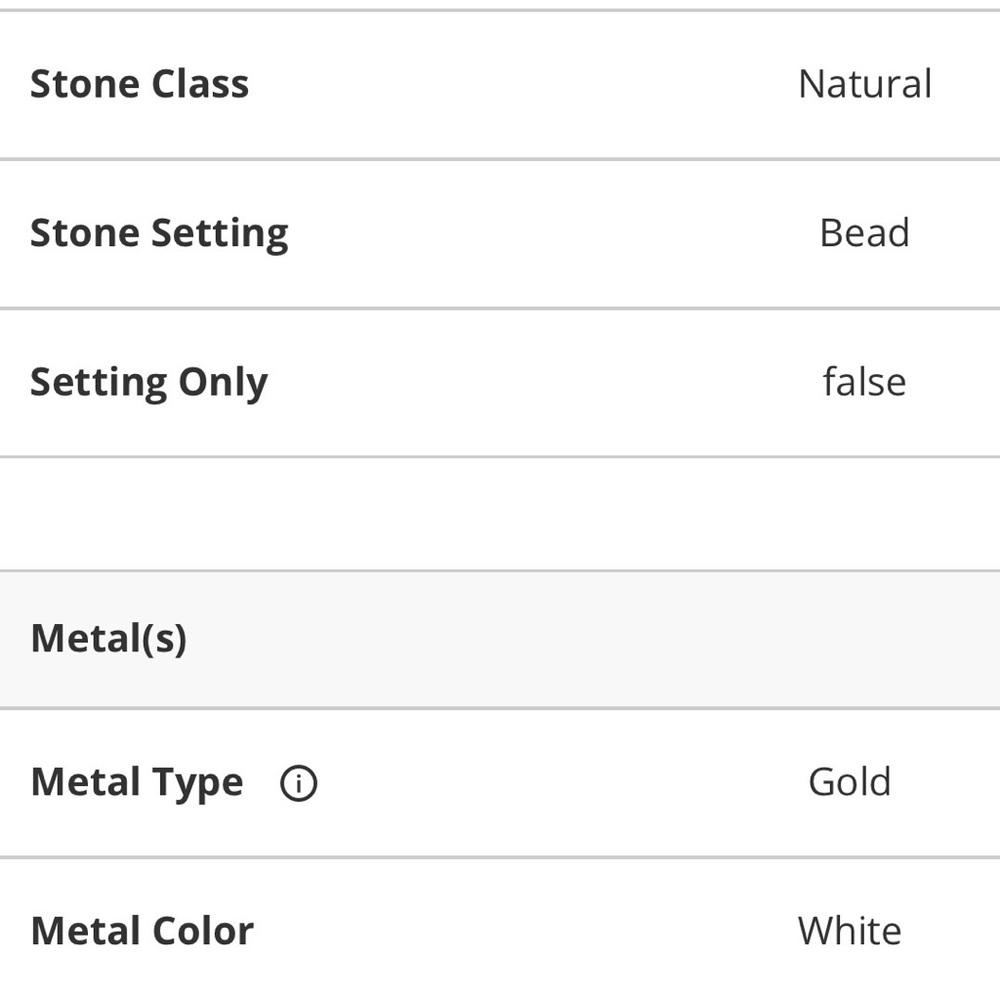Image resolution: width=1000 pixels, height=1000 pixels.
Task: Click the Metal Color label
Action: pyautogui.click(x=142, y=931)
